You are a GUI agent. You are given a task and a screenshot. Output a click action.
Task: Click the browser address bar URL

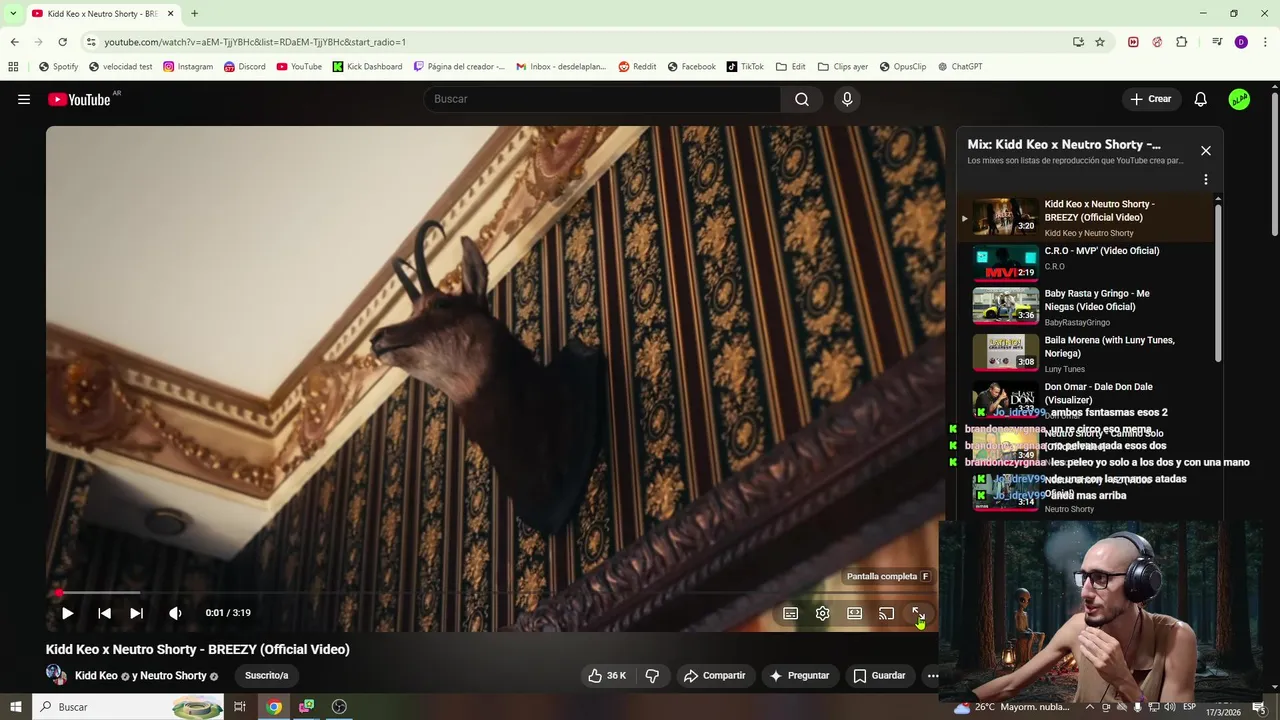pos(255,42)
